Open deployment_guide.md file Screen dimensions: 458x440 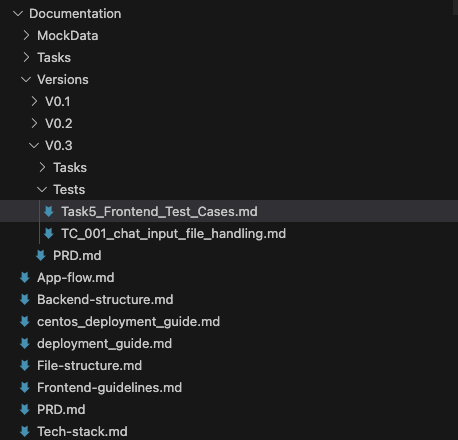pos(104,344)
